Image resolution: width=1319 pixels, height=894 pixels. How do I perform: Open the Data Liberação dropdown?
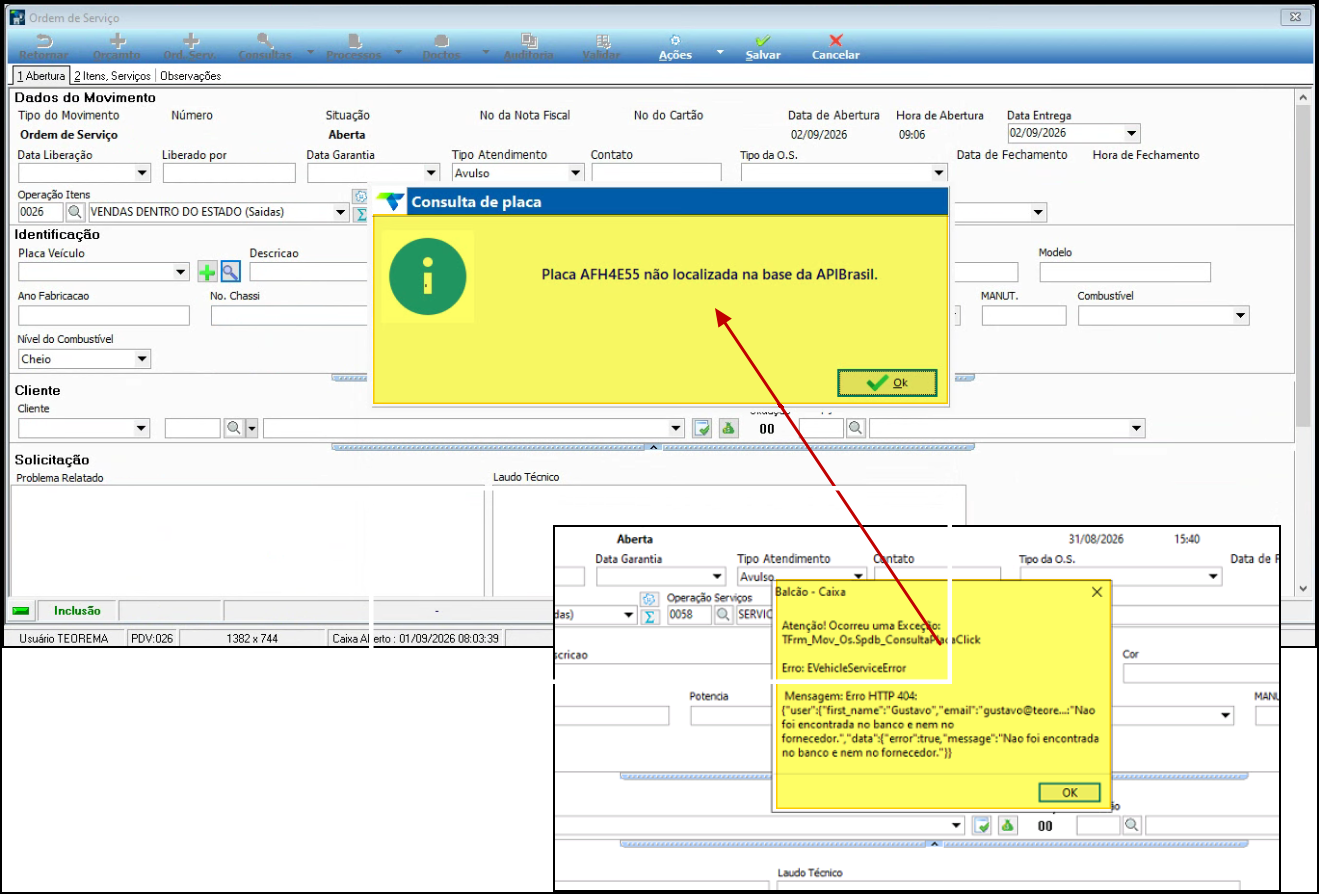click(x=142, y=173)
